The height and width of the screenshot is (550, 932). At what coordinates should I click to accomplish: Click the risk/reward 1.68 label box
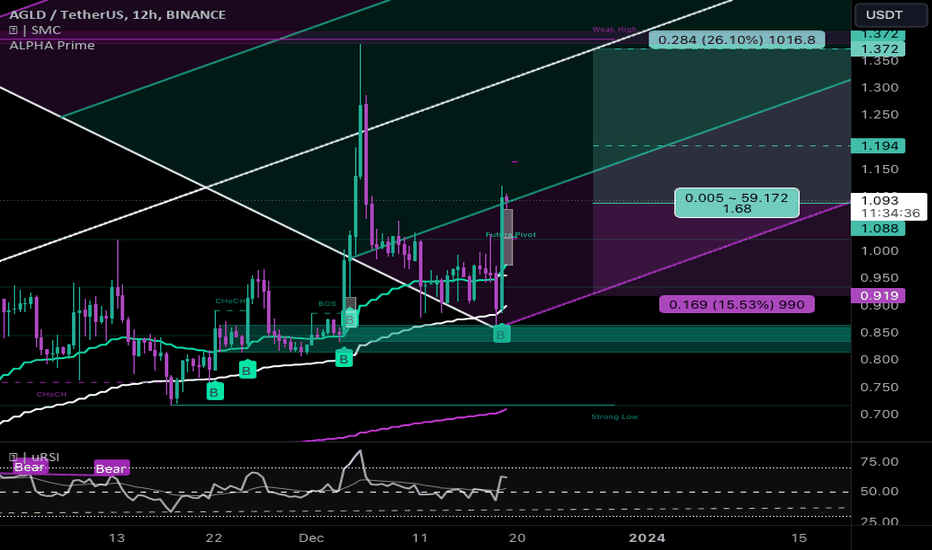tap(736, 203)
